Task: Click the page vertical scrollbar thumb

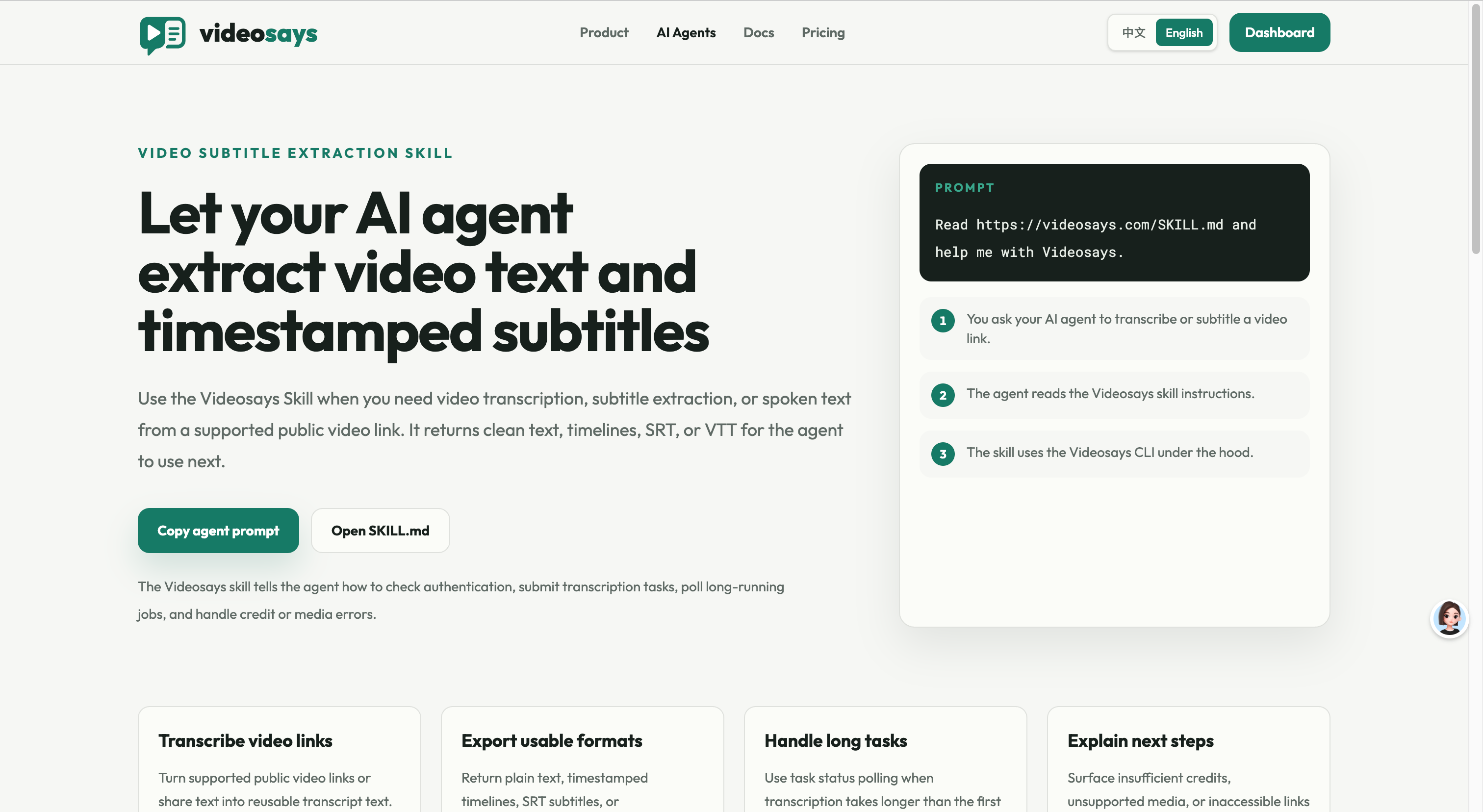Action: pos(1476,128)
